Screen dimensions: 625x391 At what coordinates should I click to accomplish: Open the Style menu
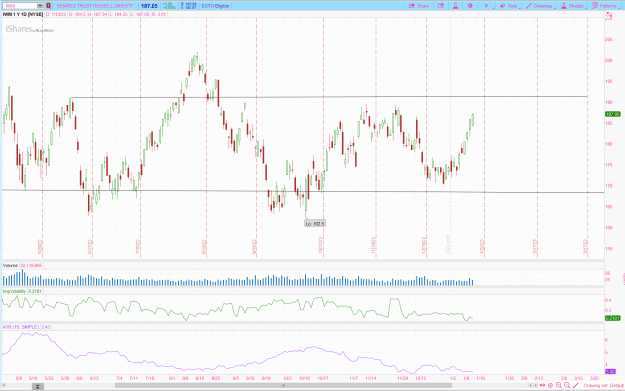509,6
